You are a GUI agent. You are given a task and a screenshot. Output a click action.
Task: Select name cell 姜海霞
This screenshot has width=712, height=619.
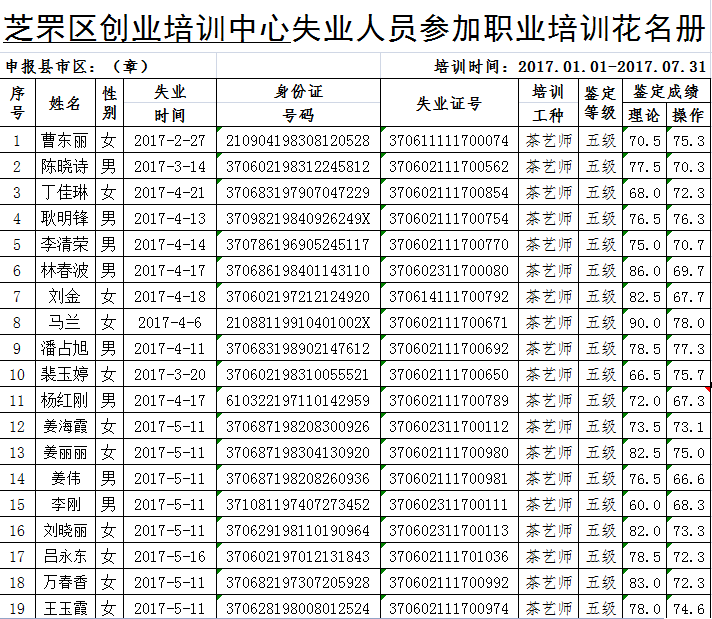[x=65, y=426]
